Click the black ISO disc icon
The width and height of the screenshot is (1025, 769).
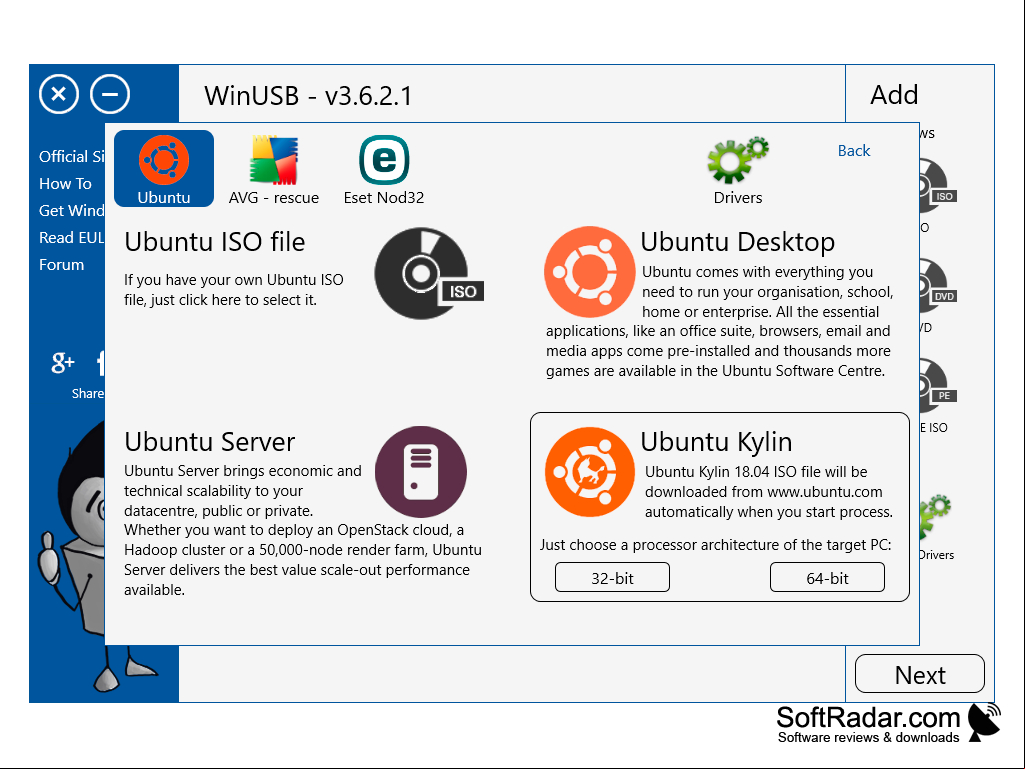[429, 273]
